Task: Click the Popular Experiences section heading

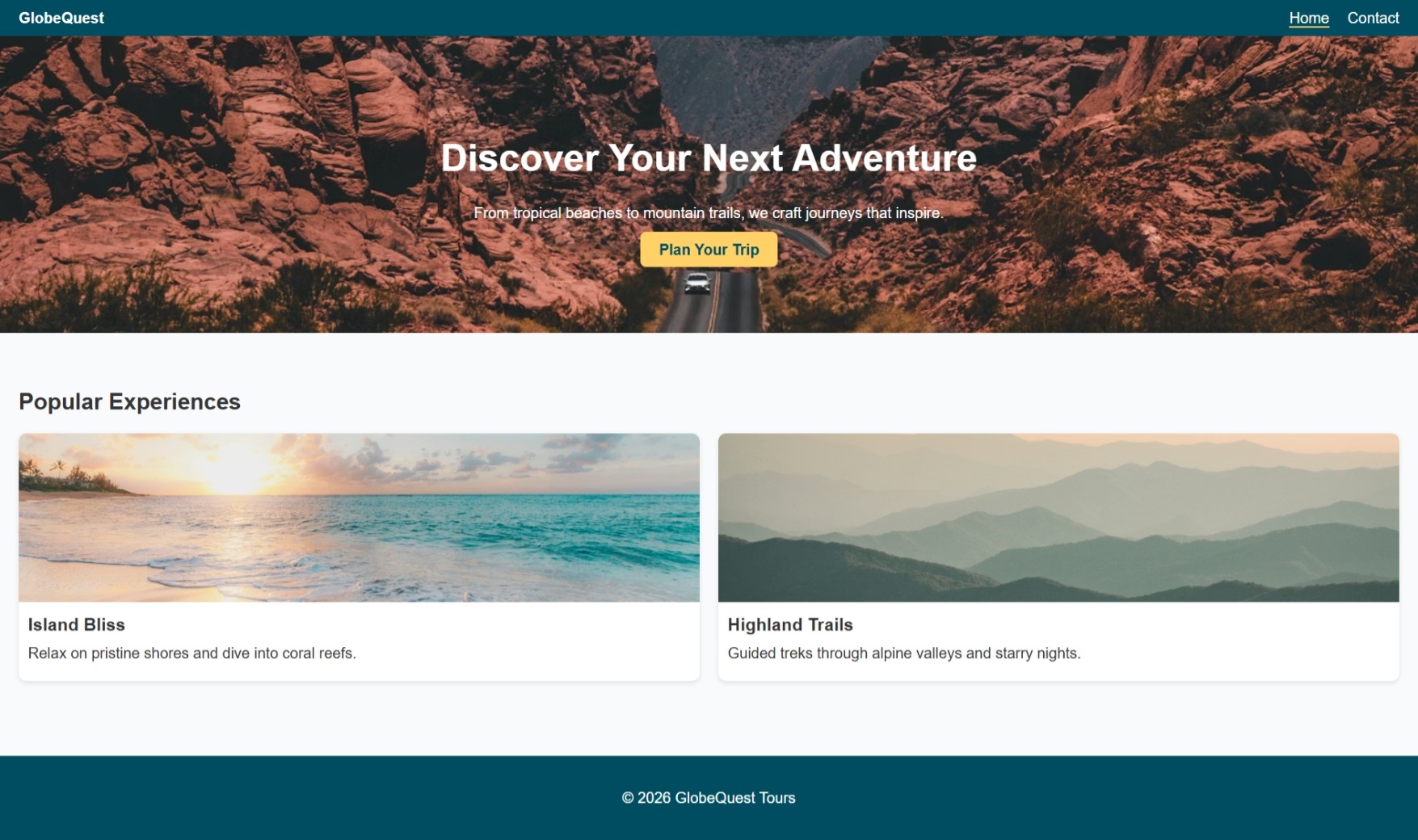Action: point(129,401)
